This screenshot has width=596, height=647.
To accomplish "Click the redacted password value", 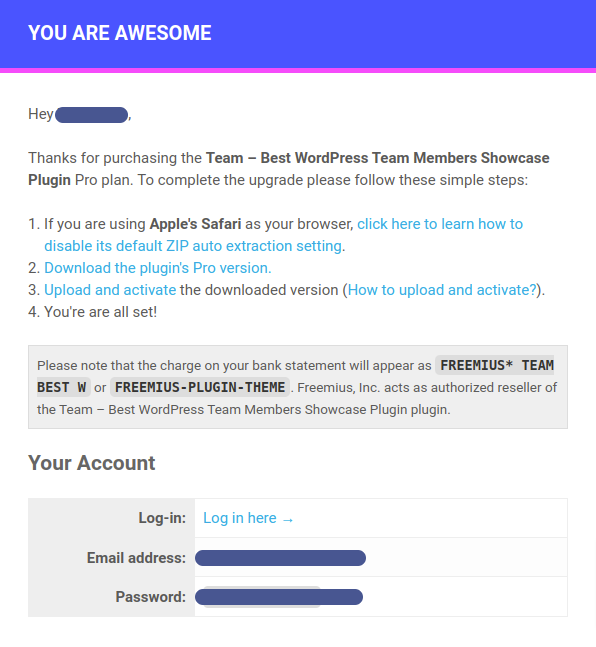I will pos(279,597).
